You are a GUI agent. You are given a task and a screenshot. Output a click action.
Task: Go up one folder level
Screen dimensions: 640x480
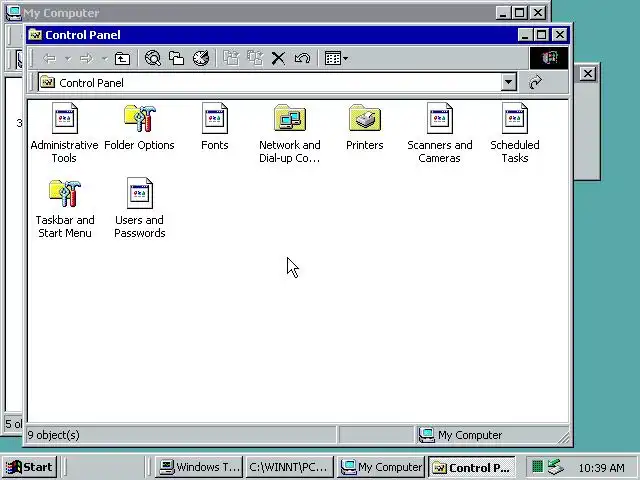tap(122, 59)
